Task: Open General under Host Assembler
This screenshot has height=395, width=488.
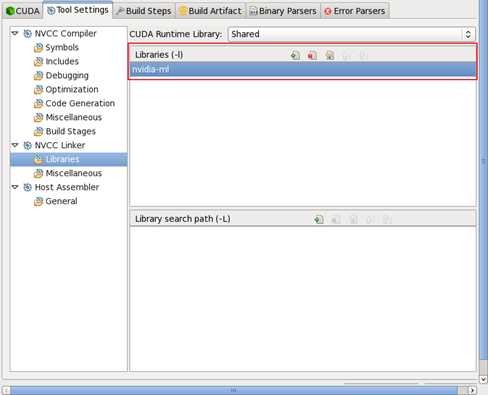Action: click(x=61, y=201)
